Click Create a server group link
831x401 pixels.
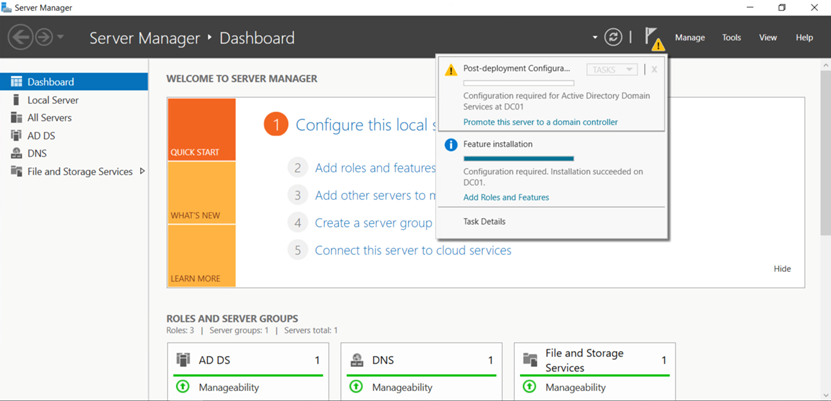374,223
